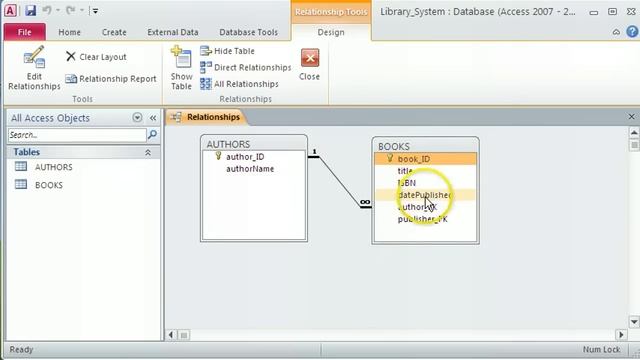Click the vertical scrollbar down arrow
The height and width of the screenshot is (360, 640).
tap(633, 322)
